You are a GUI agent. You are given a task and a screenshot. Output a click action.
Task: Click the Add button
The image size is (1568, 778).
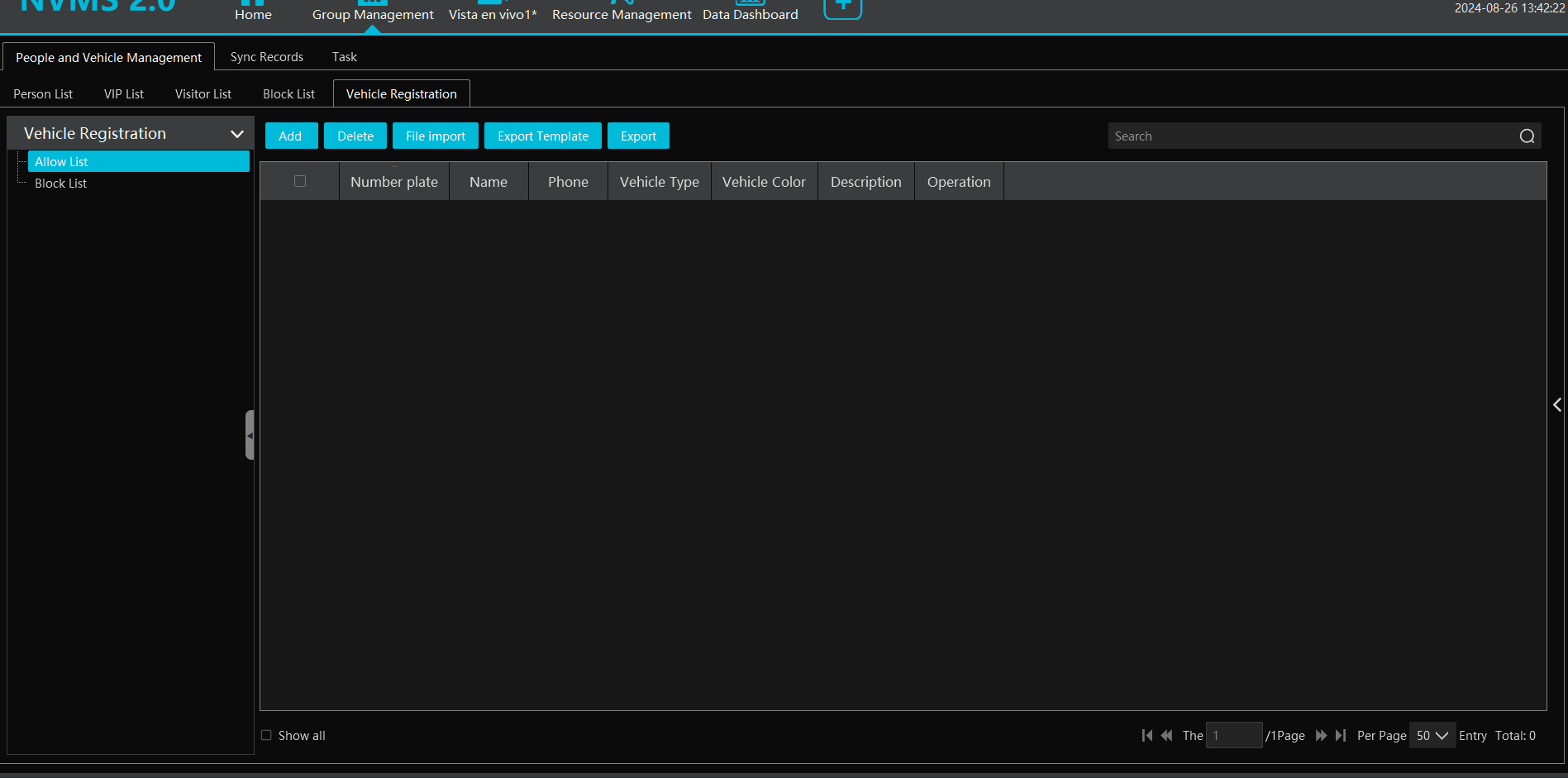[290, 136]
